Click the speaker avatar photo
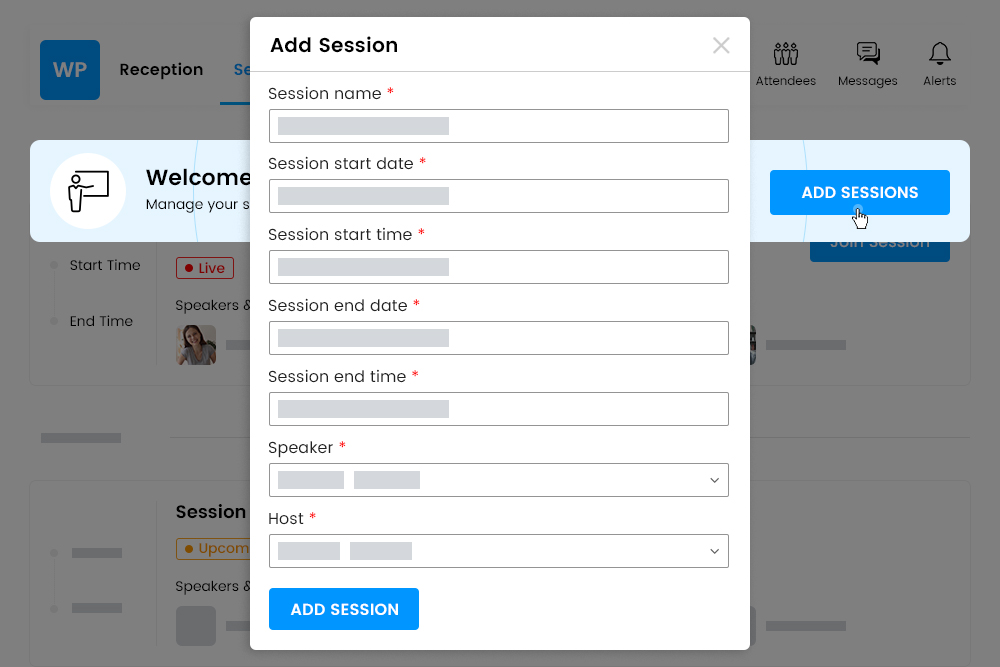Viewport: 1000px width, 667px height. click(196, 345)
